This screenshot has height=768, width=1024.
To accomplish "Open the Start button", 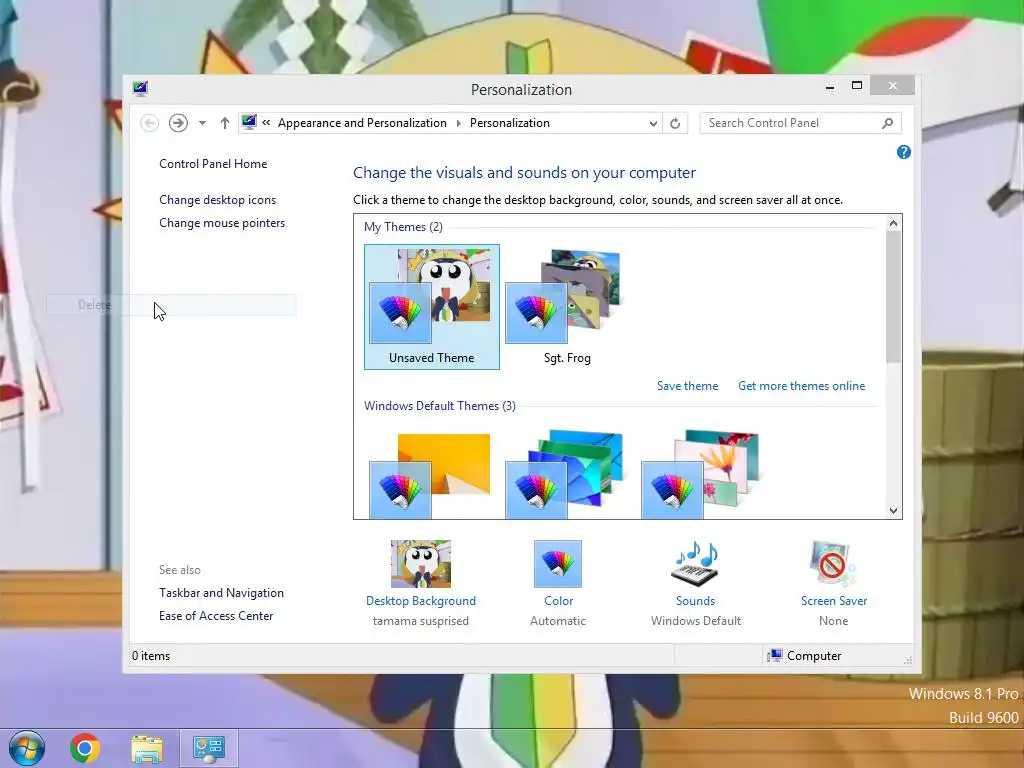I will tap(27, 748).
